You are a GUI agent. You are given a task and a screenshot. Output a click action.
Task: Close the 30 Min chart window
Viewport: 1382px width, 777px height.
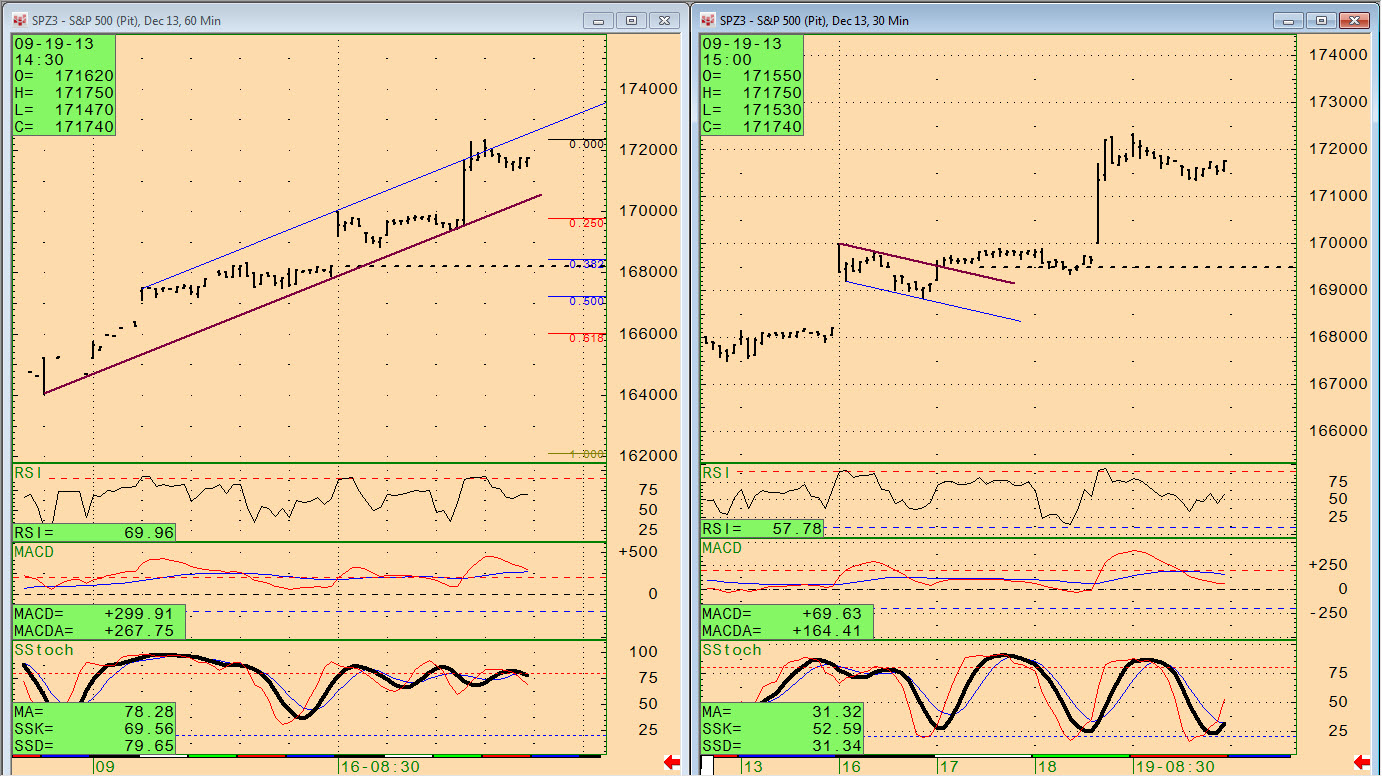[1353, 20]
